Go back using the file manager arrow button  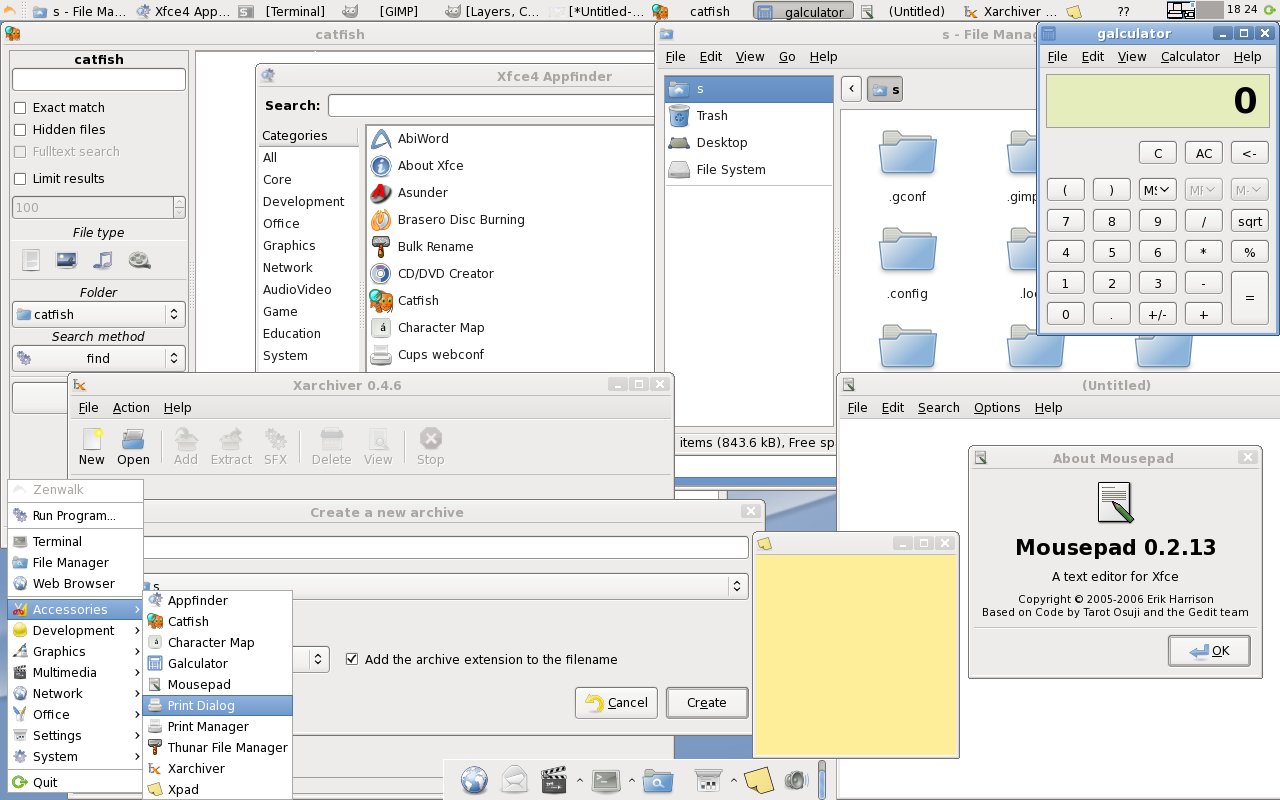[851, 89]
